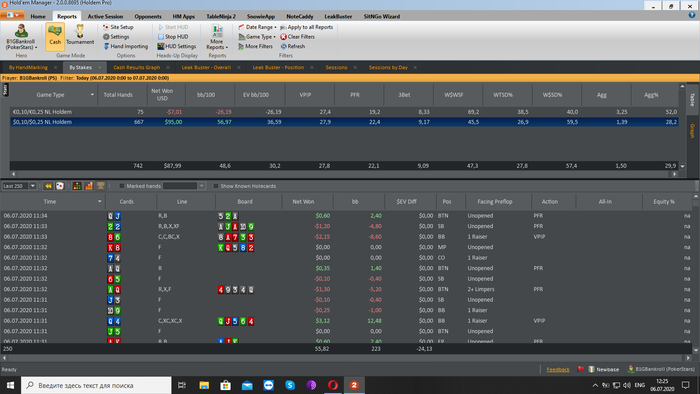The image size is (700, 394).
Task: Sort hands by Equity % column
Action: 664,202
